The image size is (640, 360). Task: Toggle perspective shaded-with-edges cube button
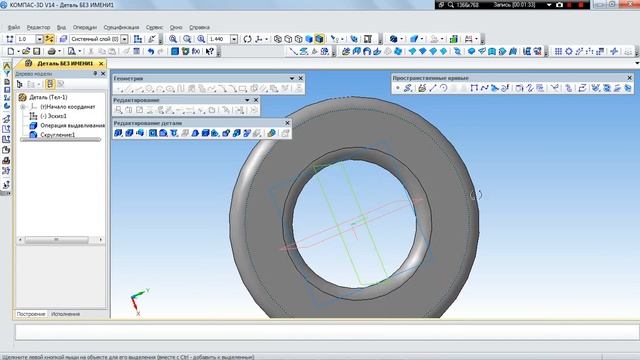(x=320, y=39)
